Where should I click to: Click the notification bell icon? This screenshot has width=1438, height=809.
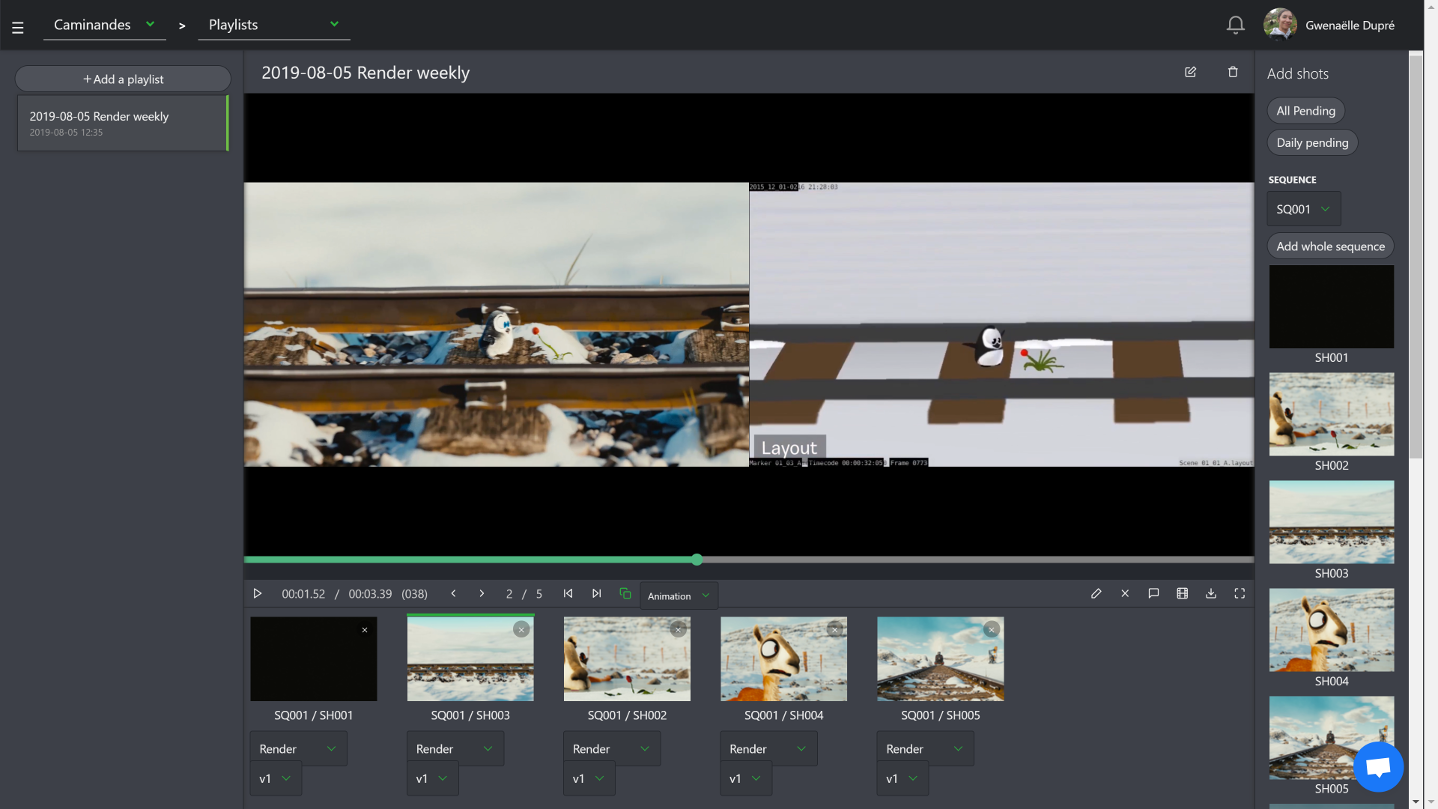1235,25
